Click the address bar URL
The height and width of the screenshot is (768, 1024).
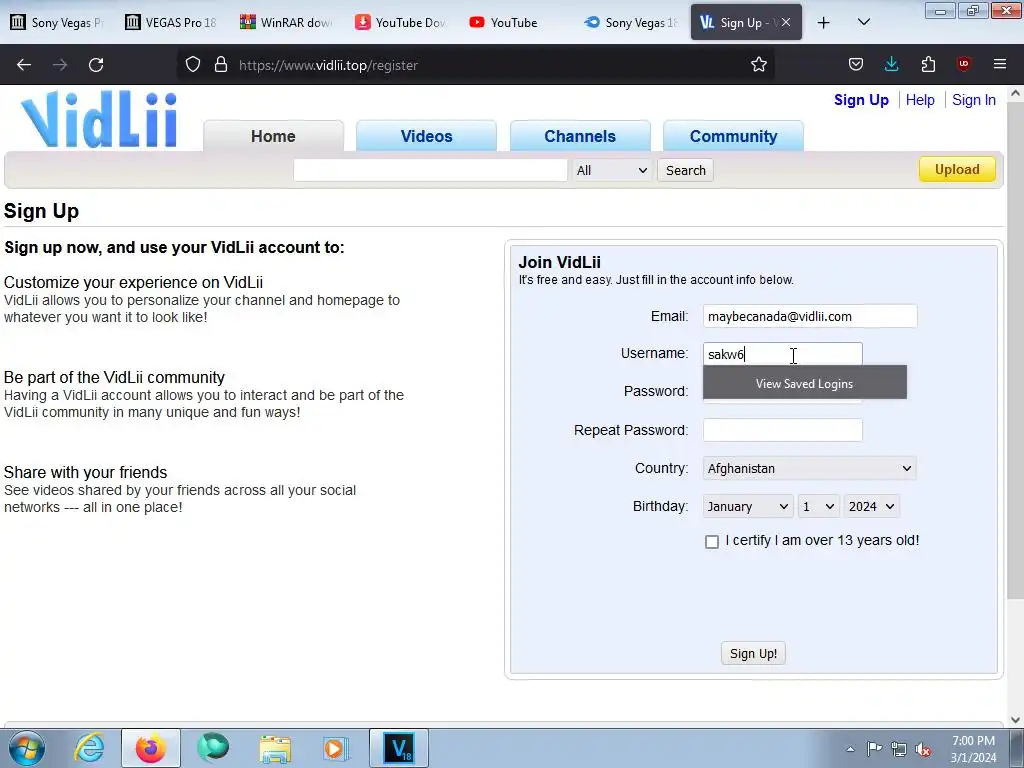(x=328, y=65)
